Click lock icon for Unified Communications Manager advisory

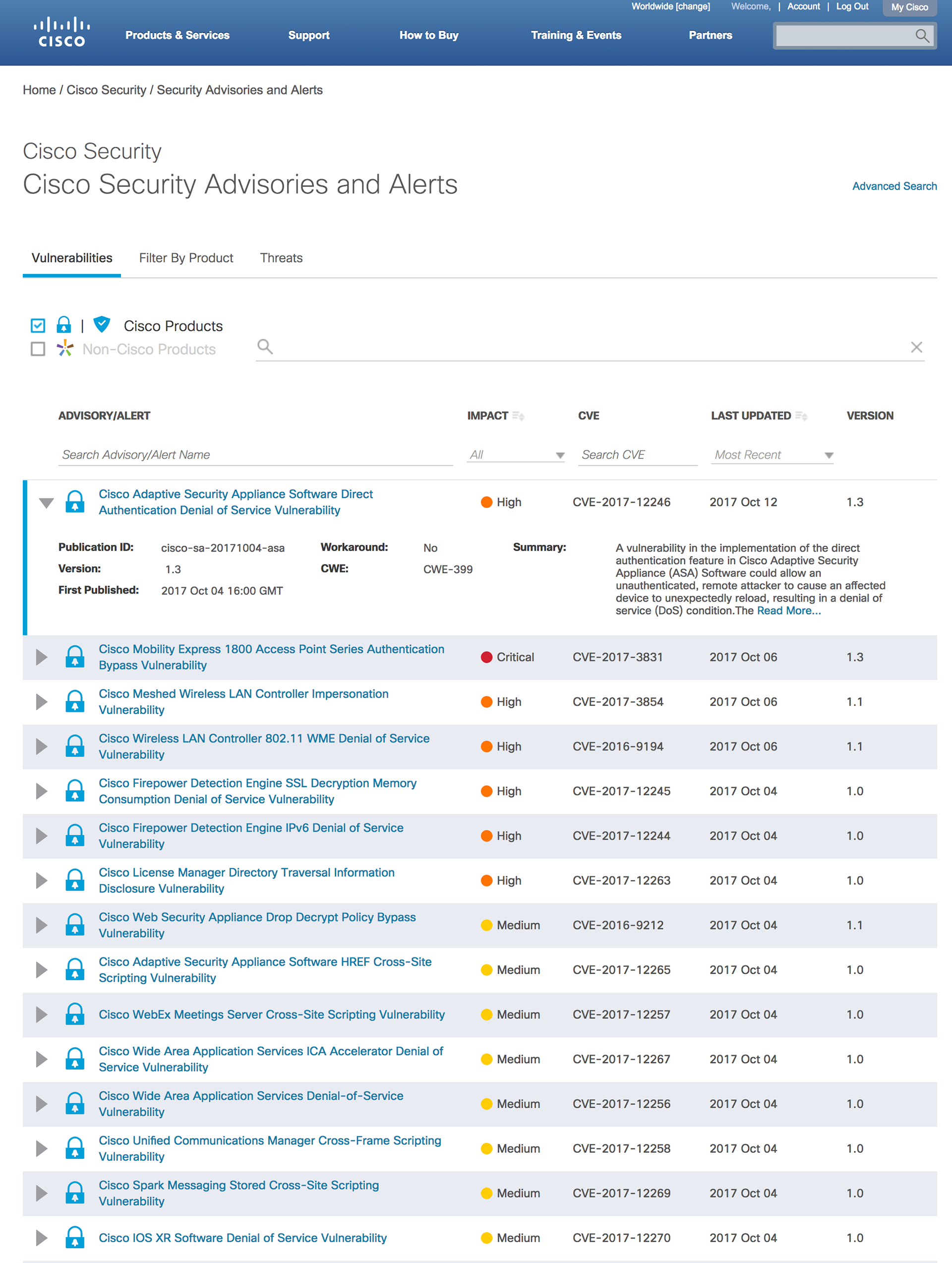click(75, 1148)
